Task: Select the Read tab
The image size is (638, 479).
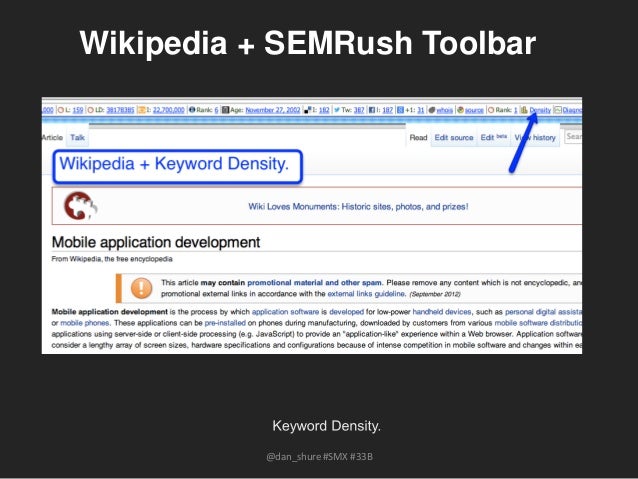Action: pos(418,138)
